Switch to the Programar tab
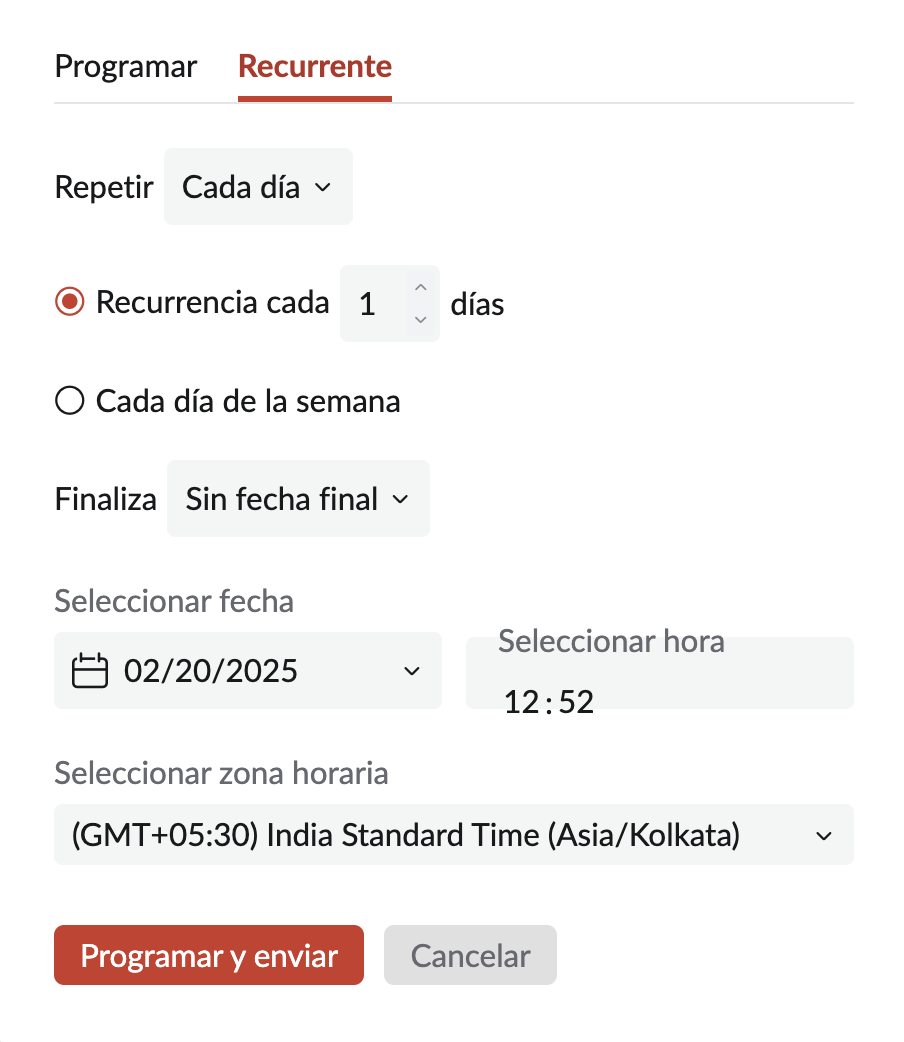Viewport: 904px width, 1042px height. click(x=126, y=67)
